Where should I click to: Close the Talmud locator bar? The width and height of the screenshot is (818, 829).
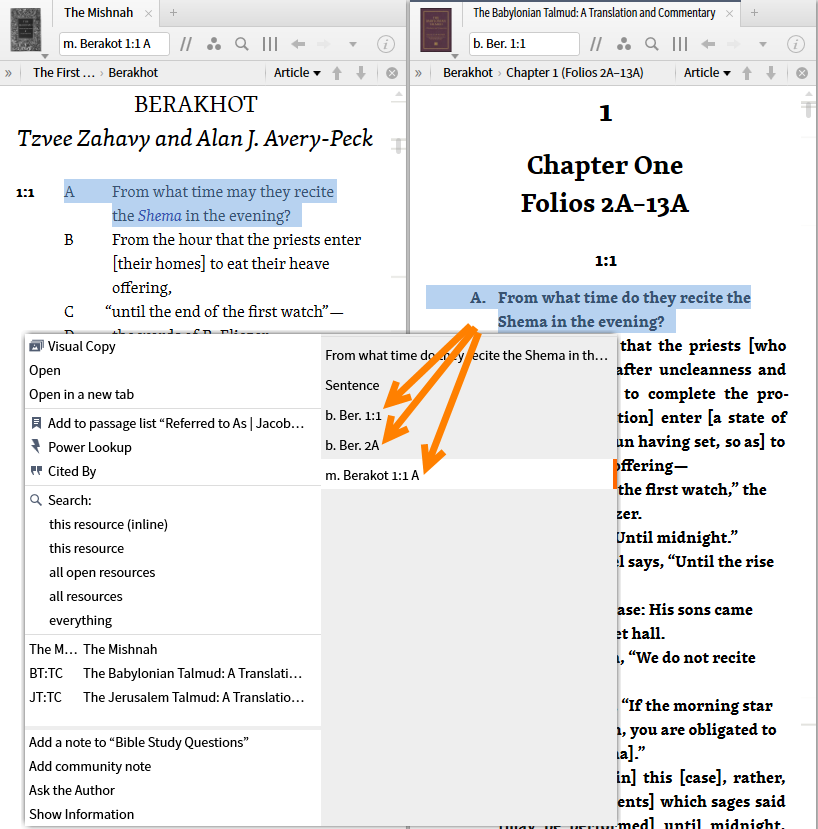pyautogui.click(x=802, y=73)
